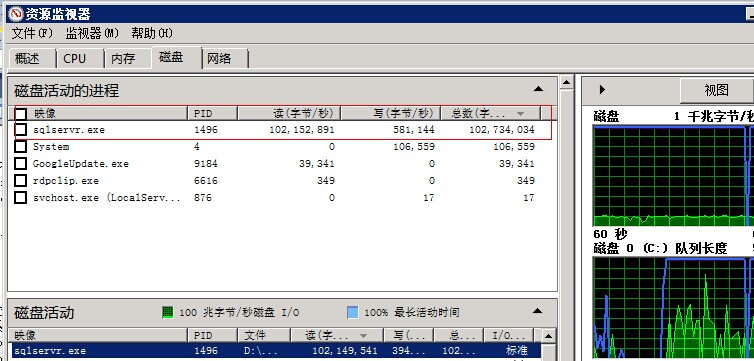Collapse the 磁盘活动 section
Image resolution: width=754 pixels, height=361 pixels.
pyautogui.click(x=538, y=311)
